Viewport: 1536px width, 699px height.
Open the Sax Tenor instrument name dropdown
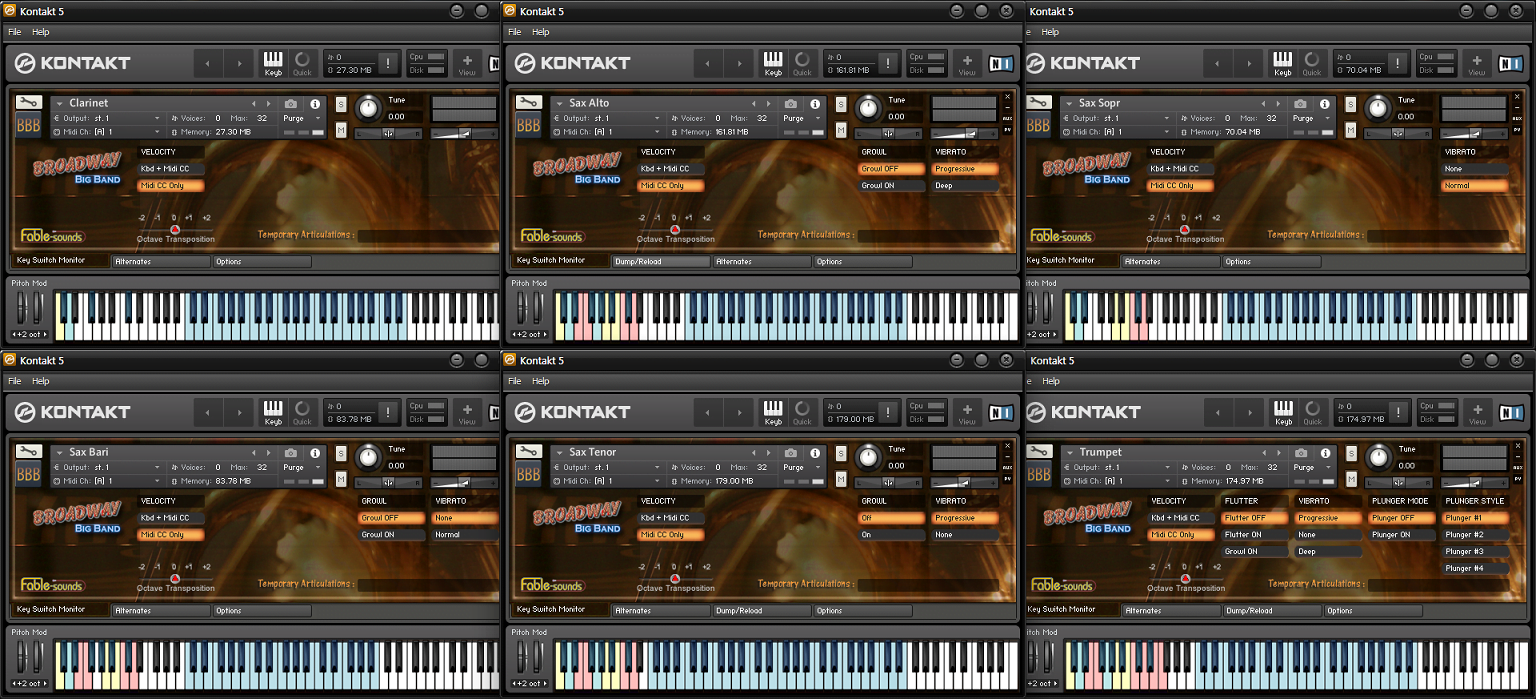click(559, 453)
